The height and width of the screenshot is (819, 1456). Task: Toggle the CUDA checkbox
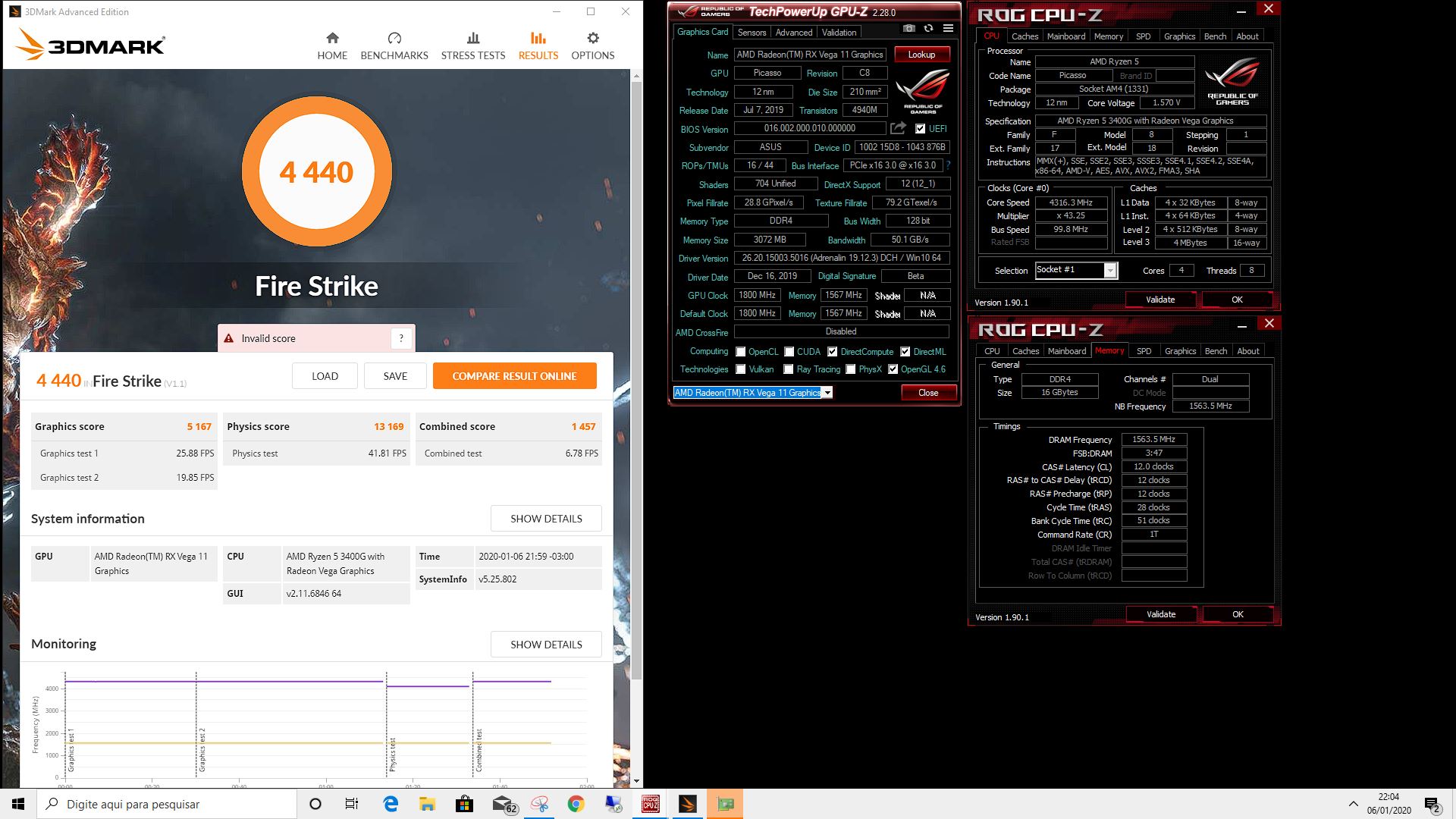pyautogui.click(x=789, y=352)
